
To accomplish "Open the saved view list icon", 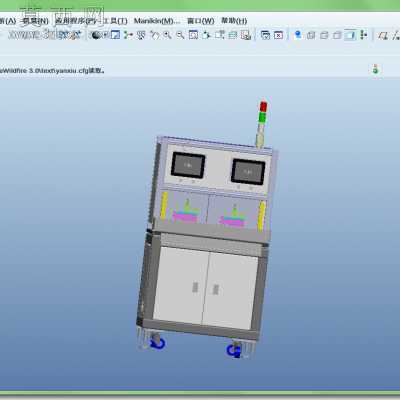I will [x=219, y=35].
